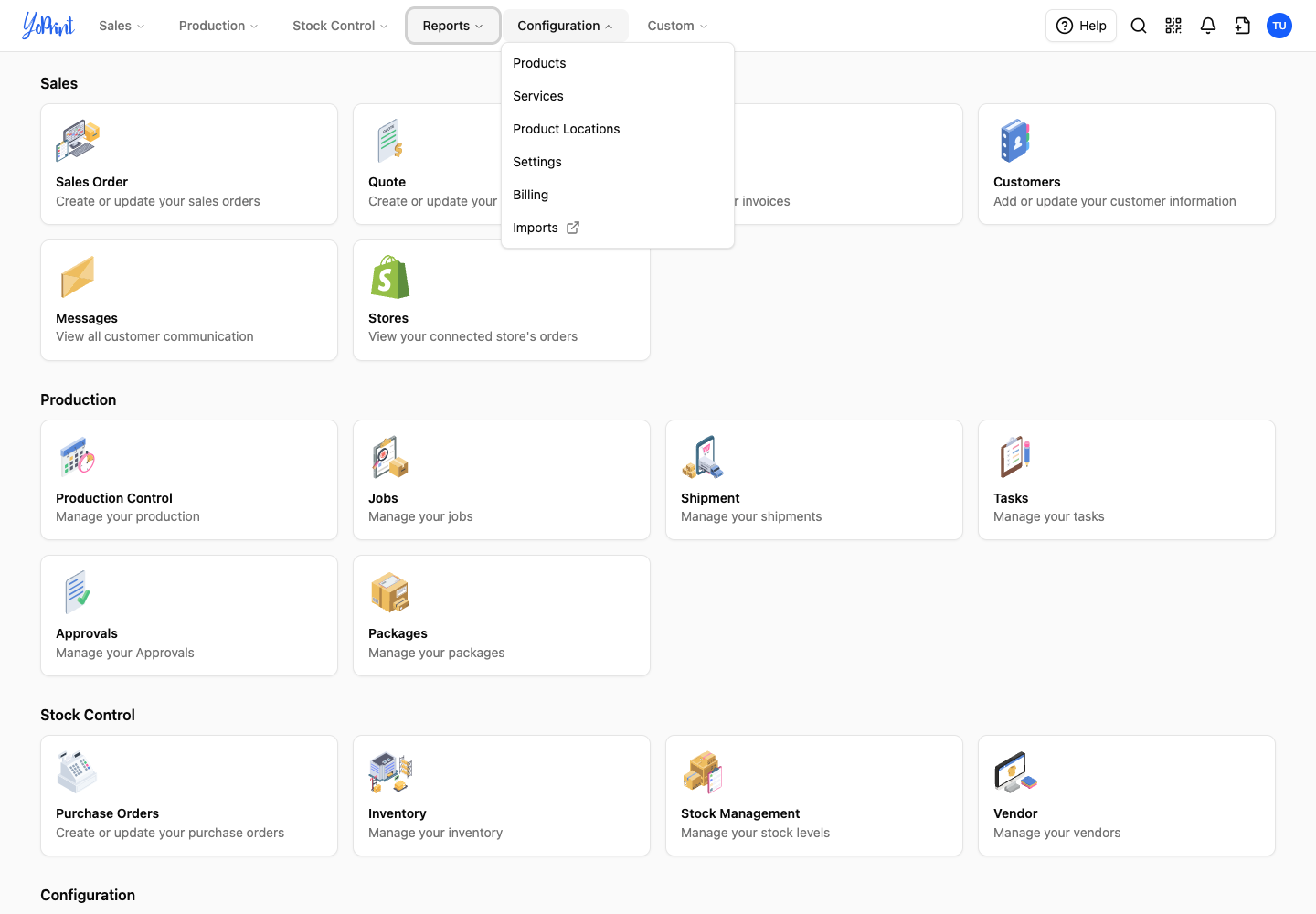1316x914 pixels.
Task: Open the Production Control card title
Action: pyautogui.click(x=114, y=498)
